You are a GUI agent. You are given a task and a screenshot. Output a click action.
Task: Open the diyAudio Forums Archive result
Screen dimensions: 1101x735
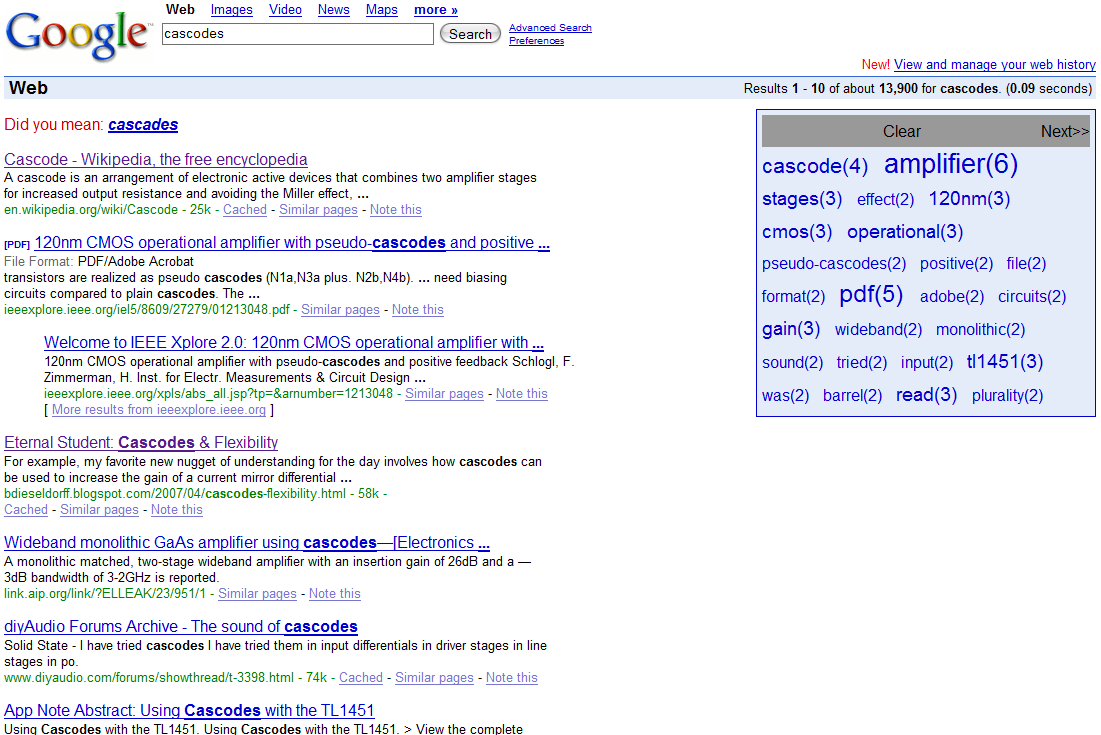pyautogui.click(x=181, y=626)
